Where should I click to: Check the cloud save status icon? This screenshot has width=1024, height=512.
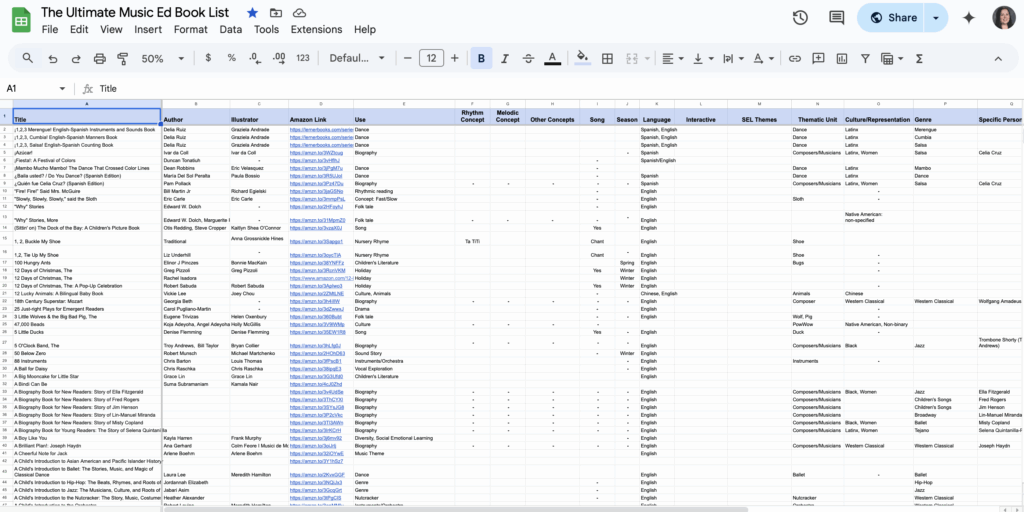[299, 13]
